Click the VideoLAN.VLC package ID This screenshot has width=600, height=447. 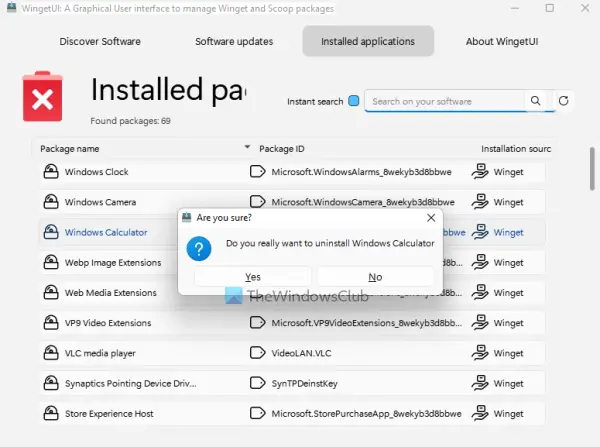tap(301, 353)
